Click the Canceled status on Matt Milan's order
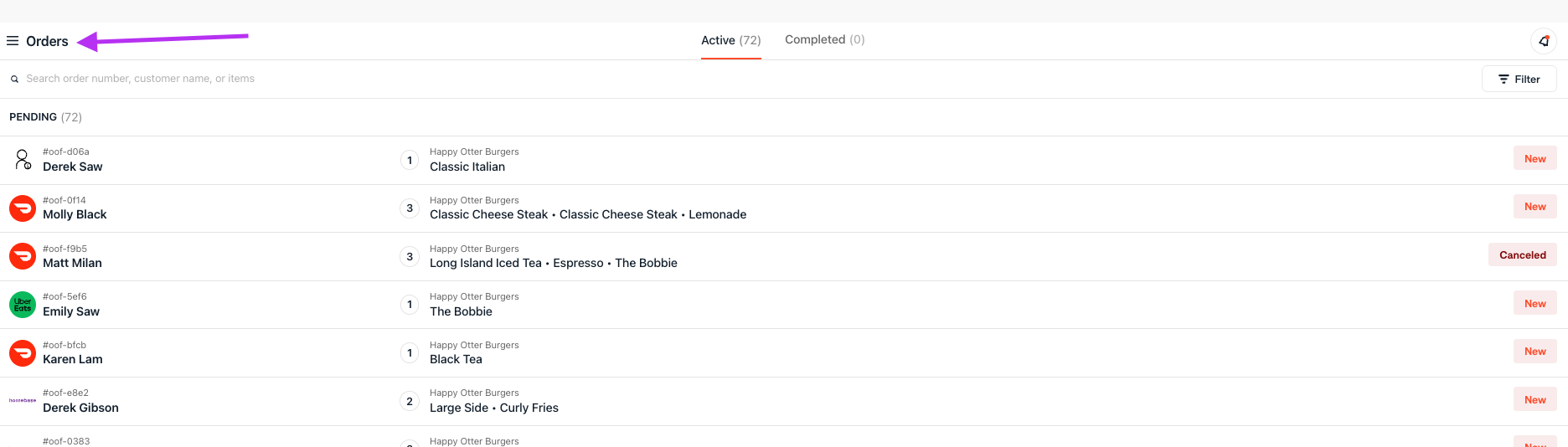 [1522, 255]
